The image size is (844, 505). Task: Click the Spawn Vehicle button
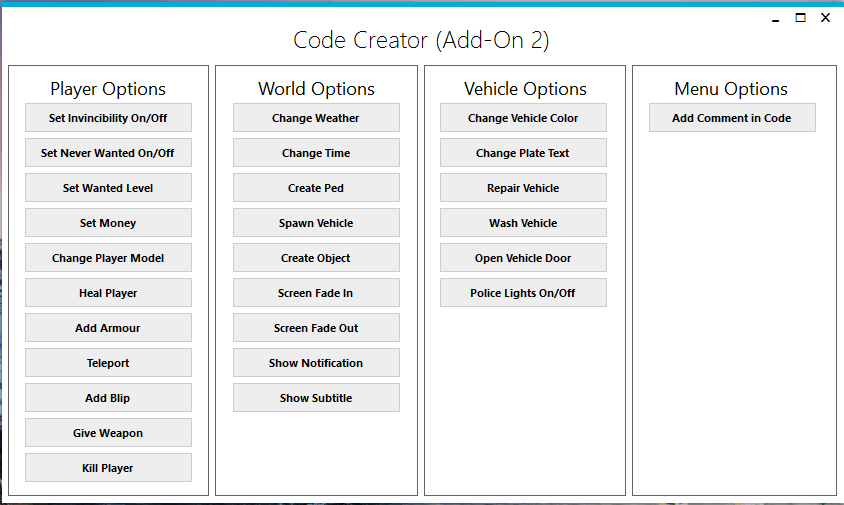pos(316,223)
